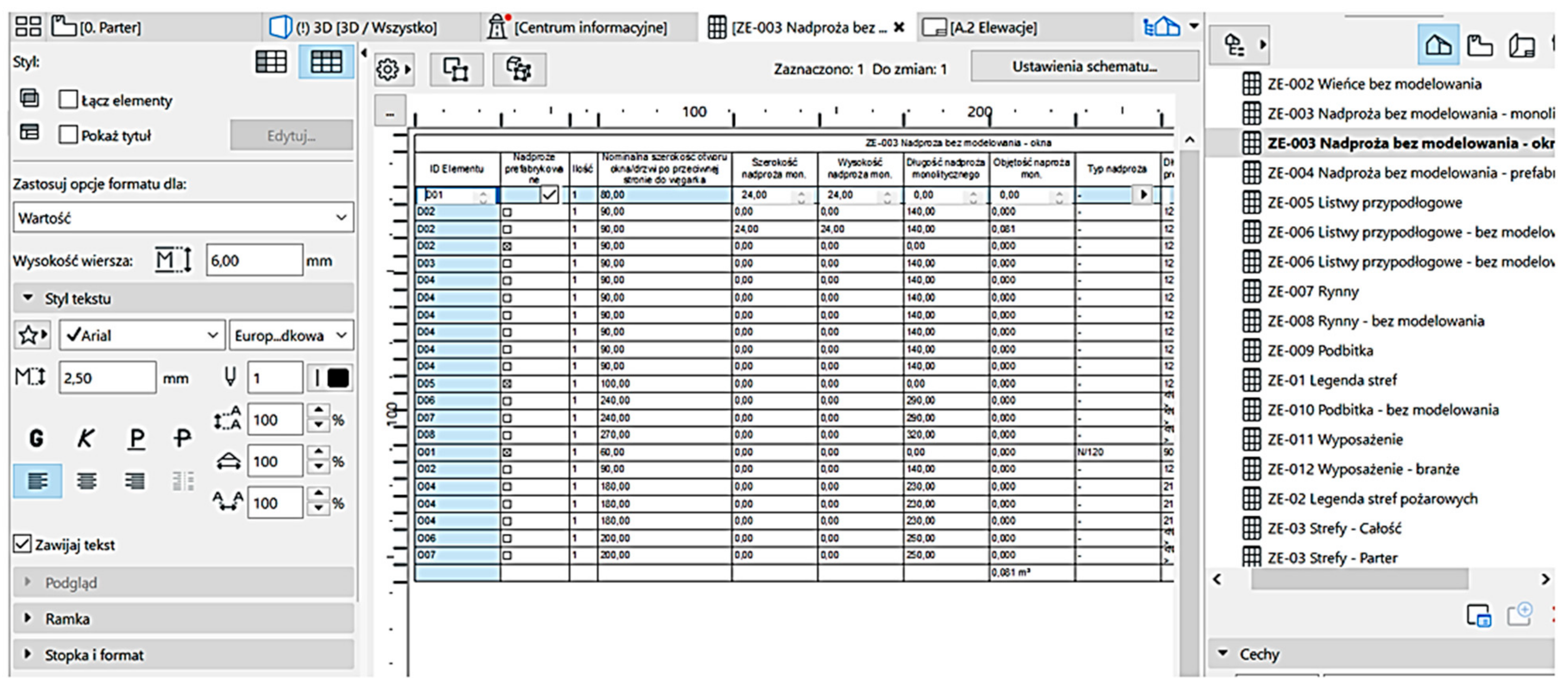Click Ustawienia schematu button
Screen dimensions: 1568x692
click(1084, 66)
